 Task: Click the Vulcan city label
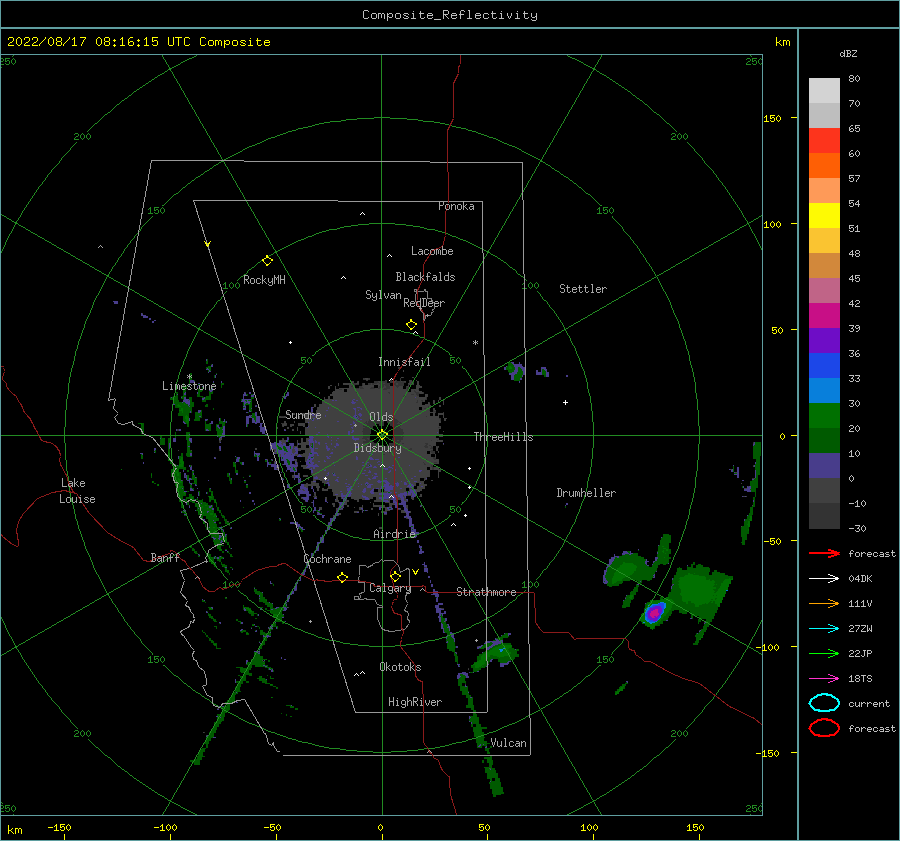click(509, 743)
